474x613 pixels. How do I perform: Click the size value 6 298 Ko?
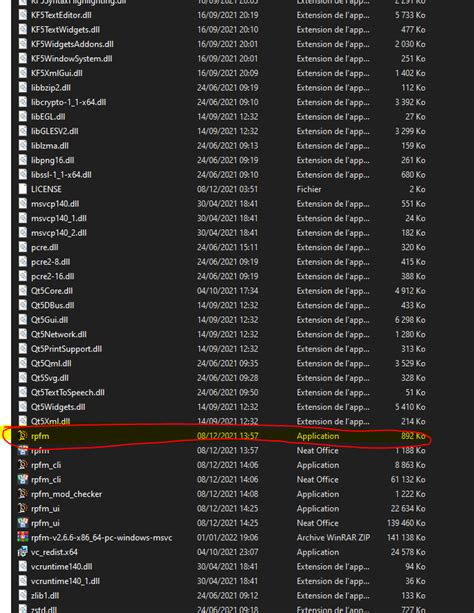[x=410, y=320]
